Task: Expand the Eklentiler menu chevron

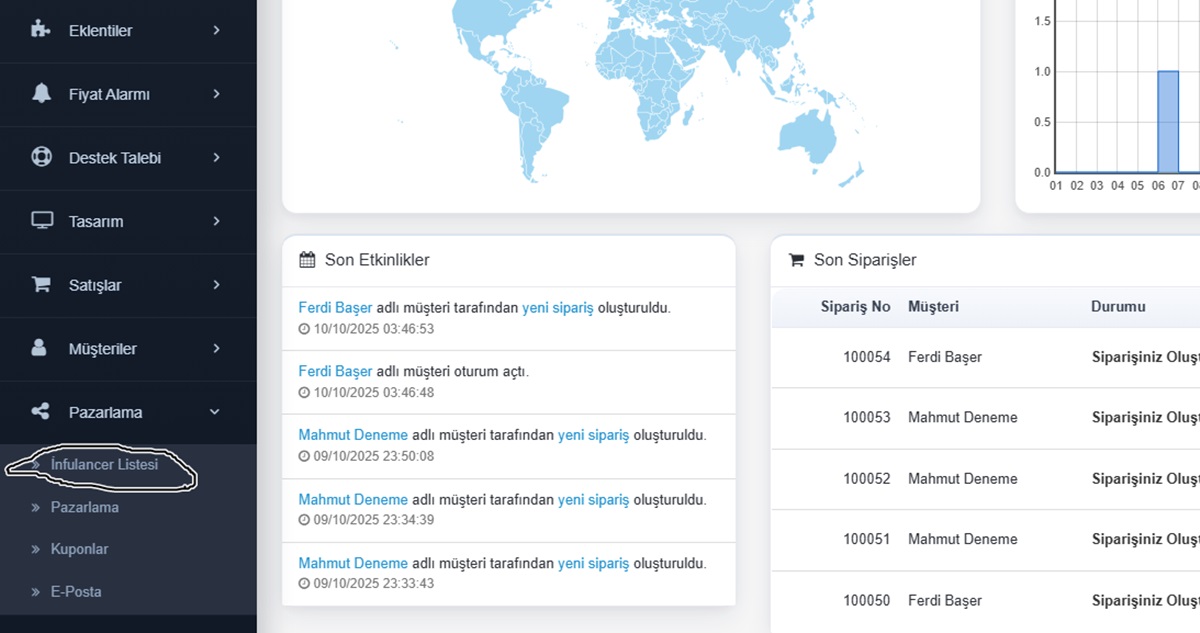Action: (216, 30)
